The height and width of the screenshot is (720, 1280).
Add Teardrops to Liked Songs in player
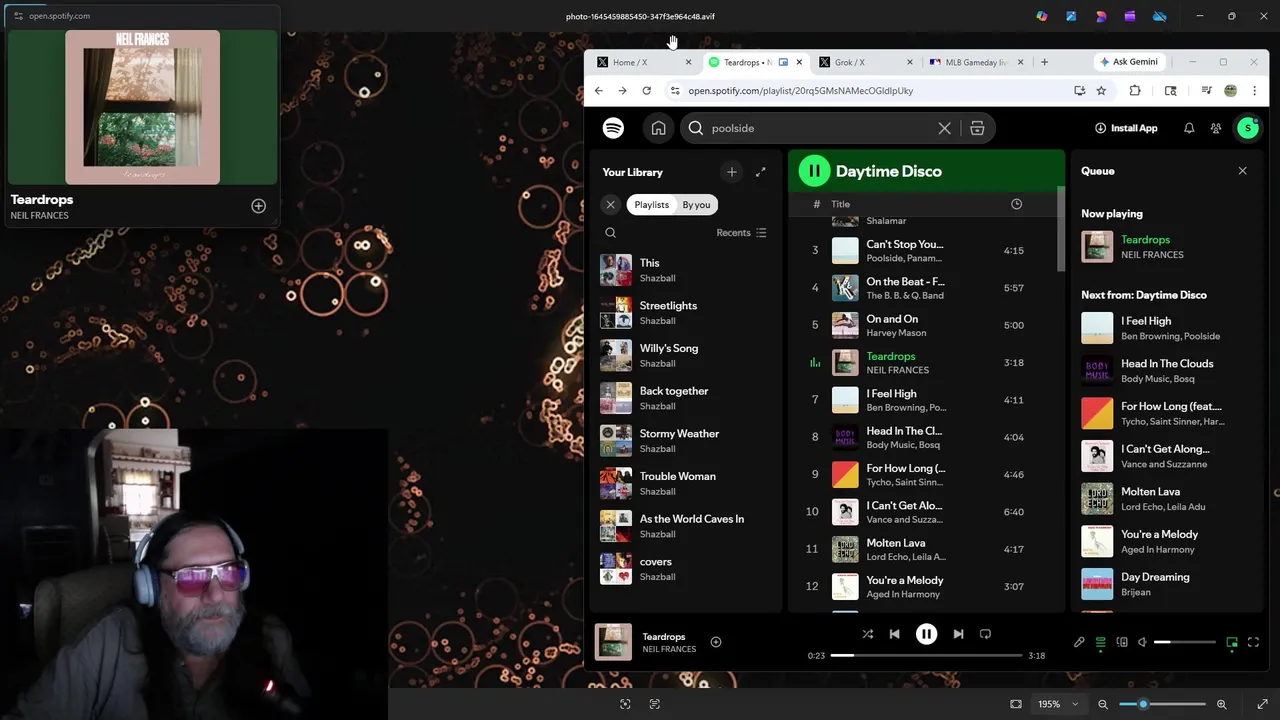point(715,642)
